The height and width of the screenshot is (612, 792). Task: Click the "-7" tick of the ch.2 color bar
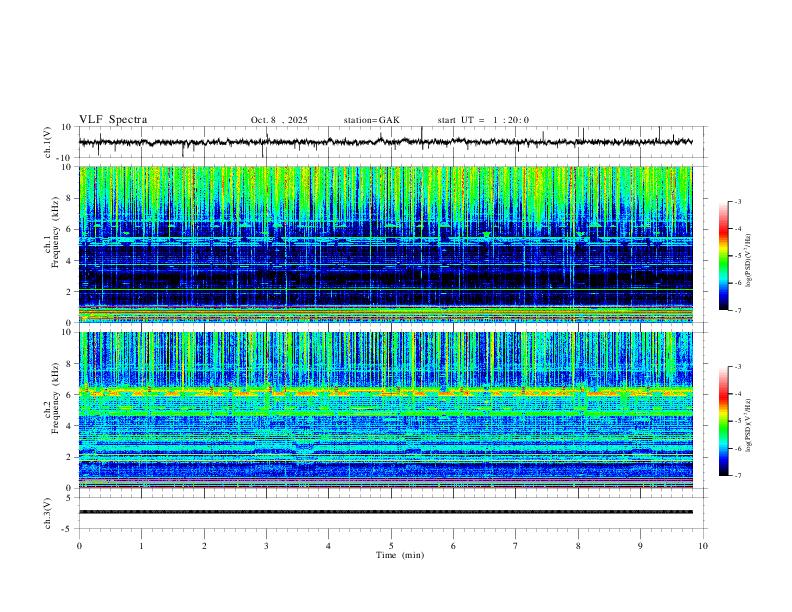point(737,476)
